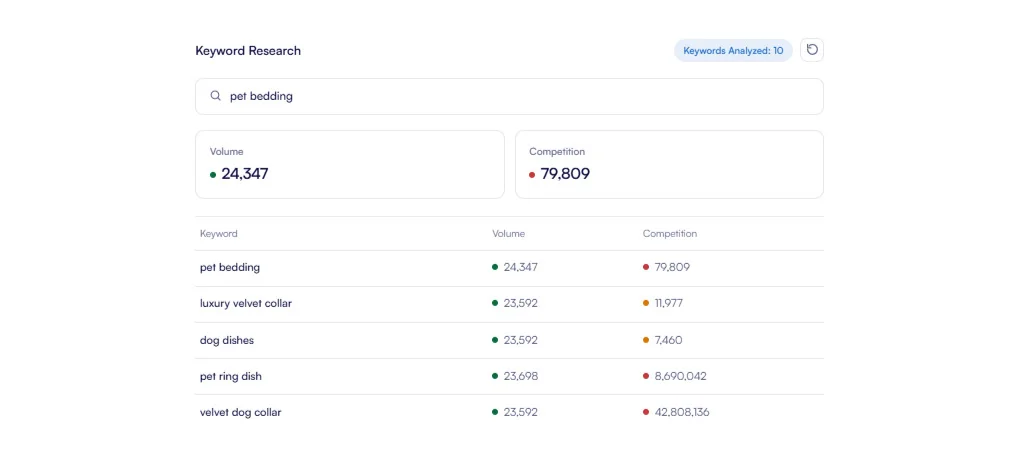Screen dimensions: 1026x466
Task: Click competition value 42,808,136
Action: (x=682, y=412)
